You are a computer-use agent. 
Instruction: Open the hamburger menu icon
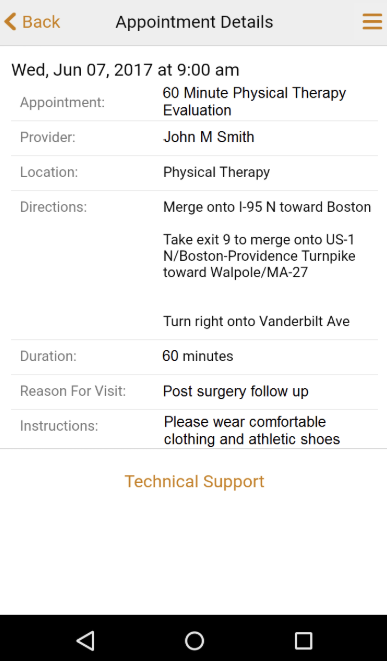click(x=372, y=21)
